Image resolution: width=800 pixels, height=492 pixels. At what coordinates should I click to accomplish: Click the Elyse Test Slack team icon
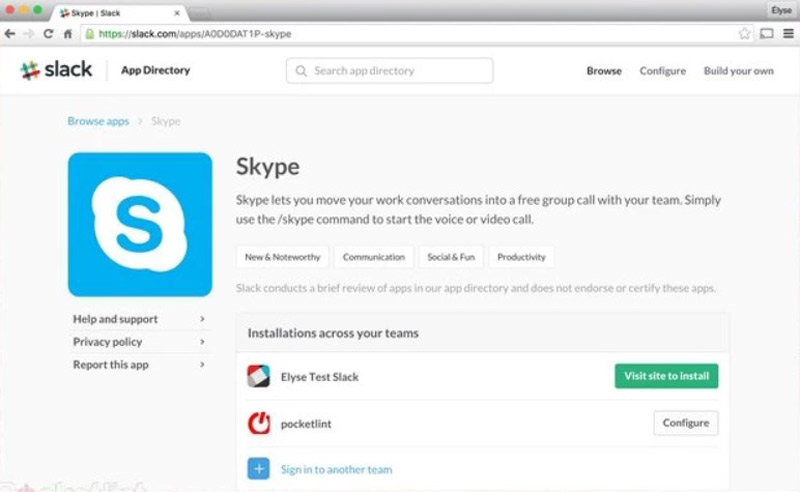(259, 377)
